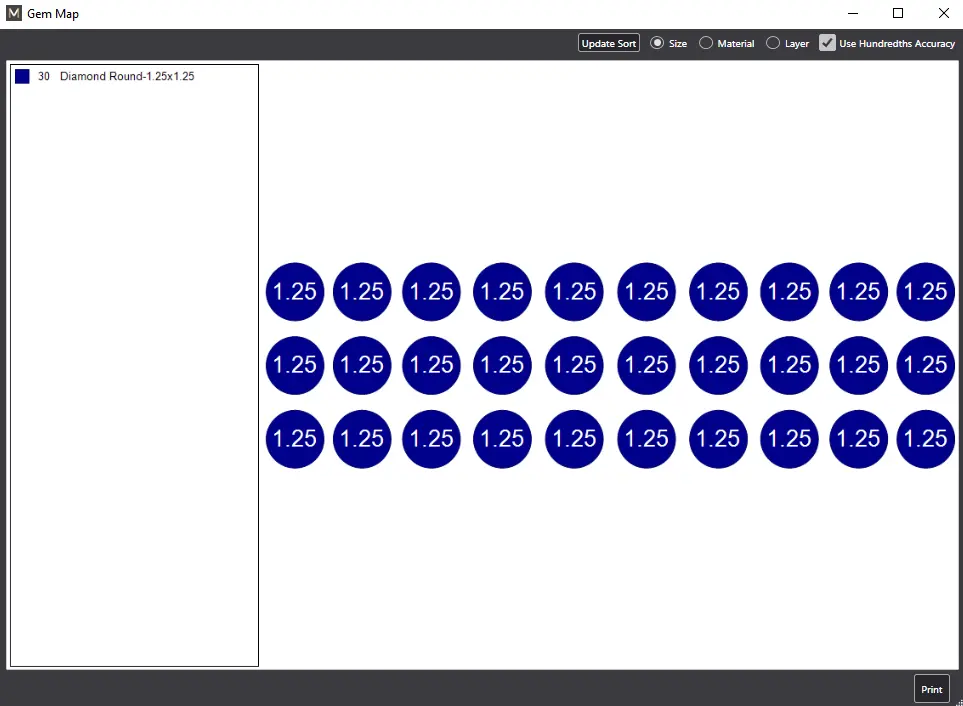Select the Diamond Round-1.25x1.25 list entry
The width and height of the screenshot is (963, 706).
[x=126, y=77]
